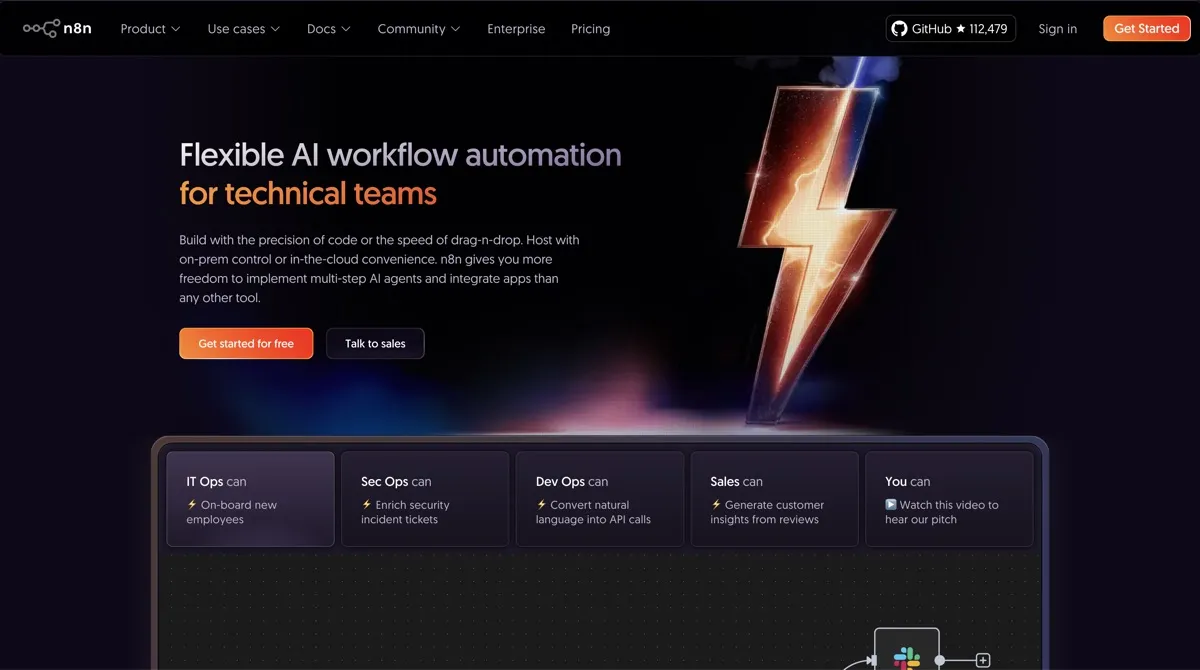Expand the Community dropdown

coord(417,28)
